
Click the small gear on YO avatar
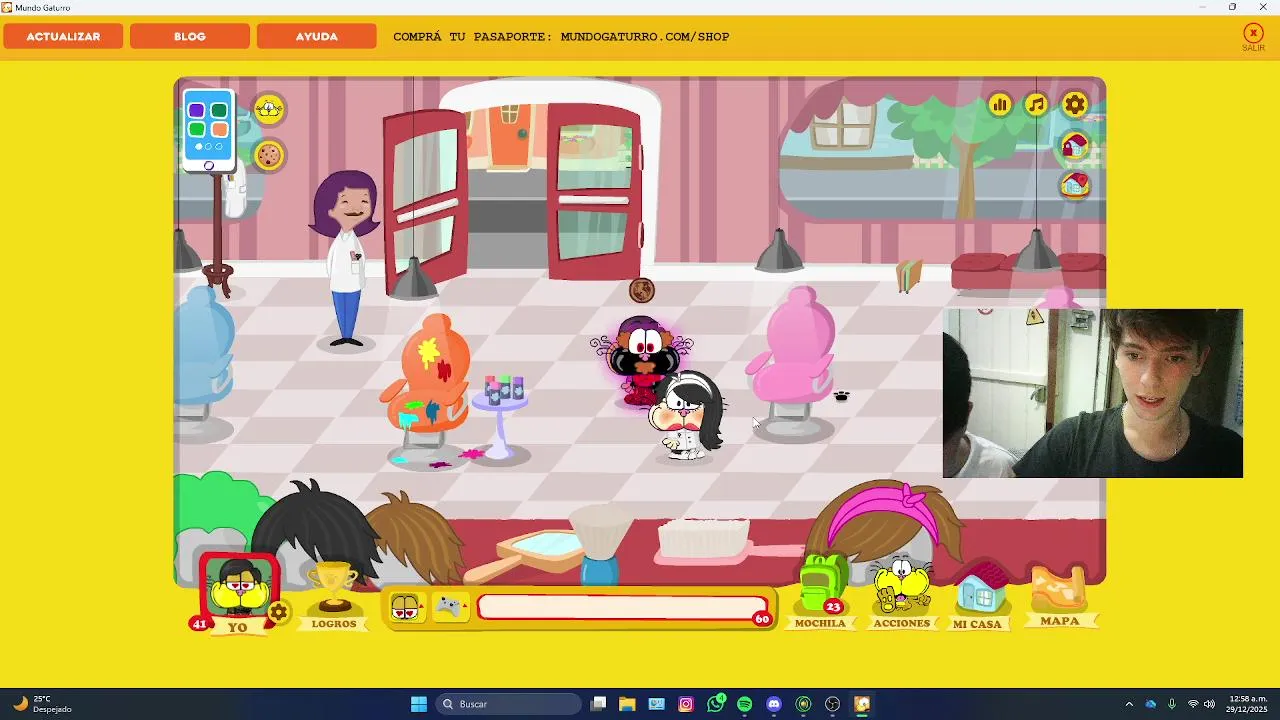click(x=279, y=613)
